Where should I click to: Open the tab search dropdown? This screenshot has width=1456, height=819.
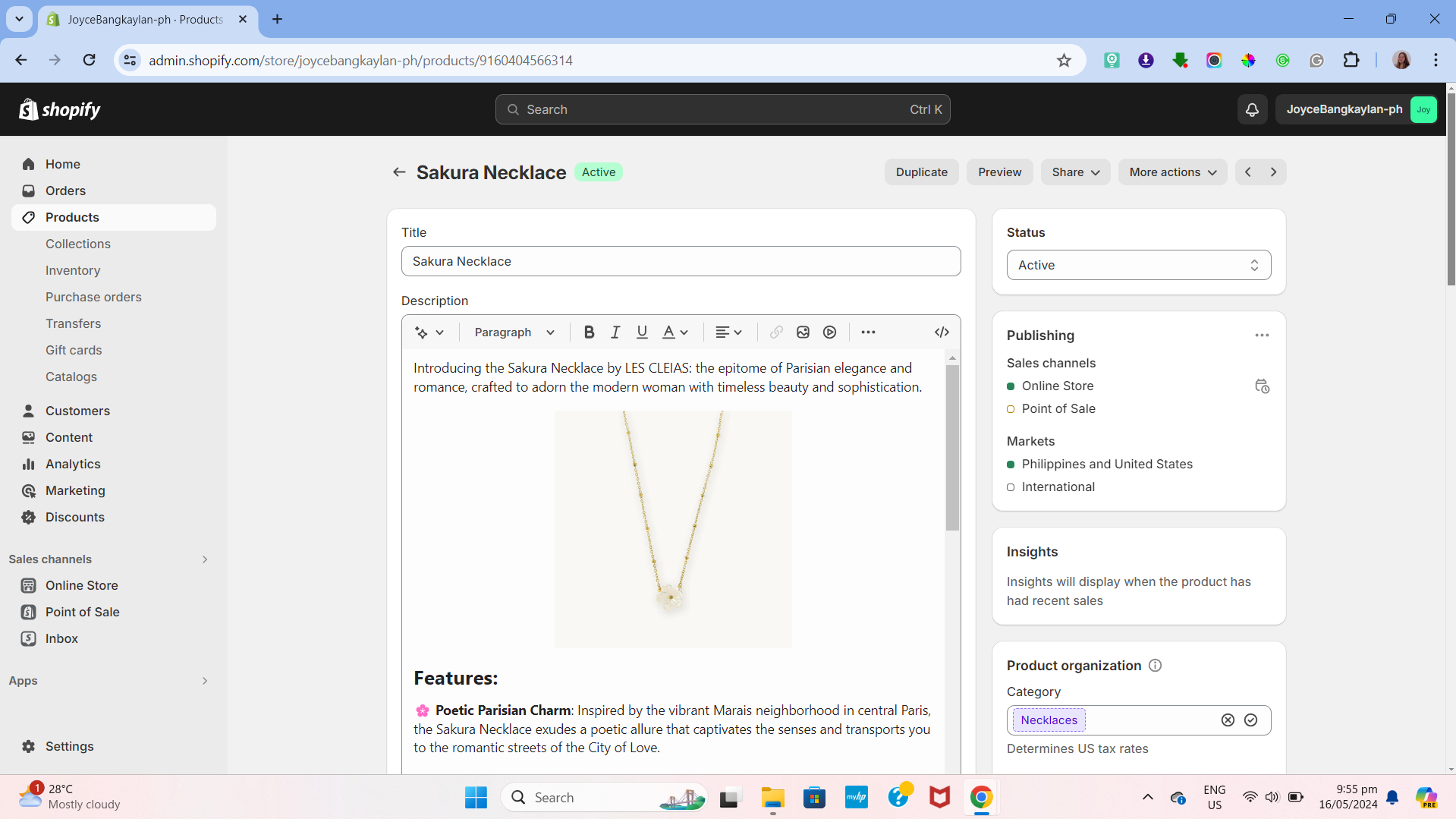(19, 19)
